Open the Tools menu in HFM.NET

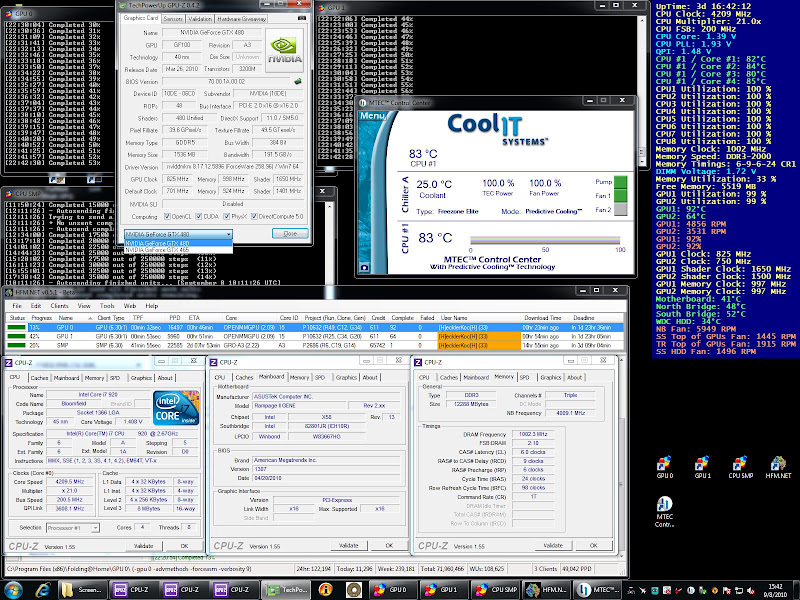[x=107, y=306]
